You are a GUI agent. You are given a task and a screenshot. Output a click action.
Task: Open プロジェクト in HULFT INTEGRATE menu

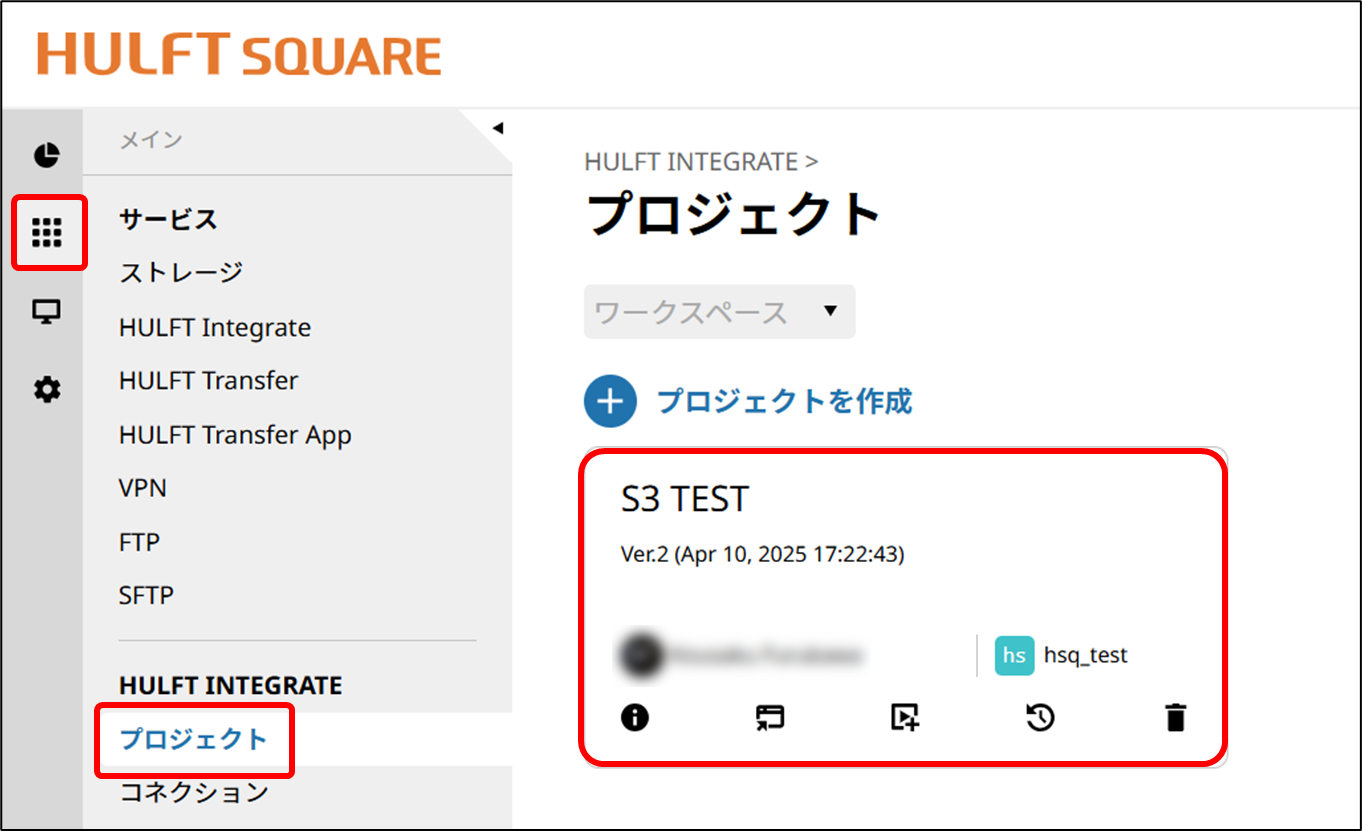coord(194,740)
